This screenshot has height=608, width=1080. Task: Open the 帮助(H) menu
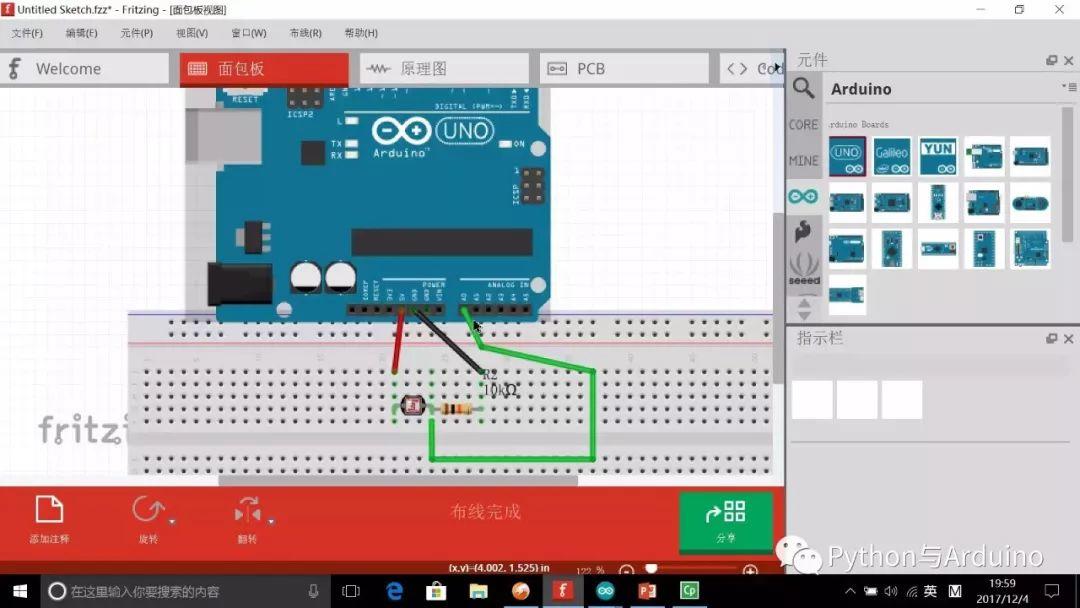361,33
